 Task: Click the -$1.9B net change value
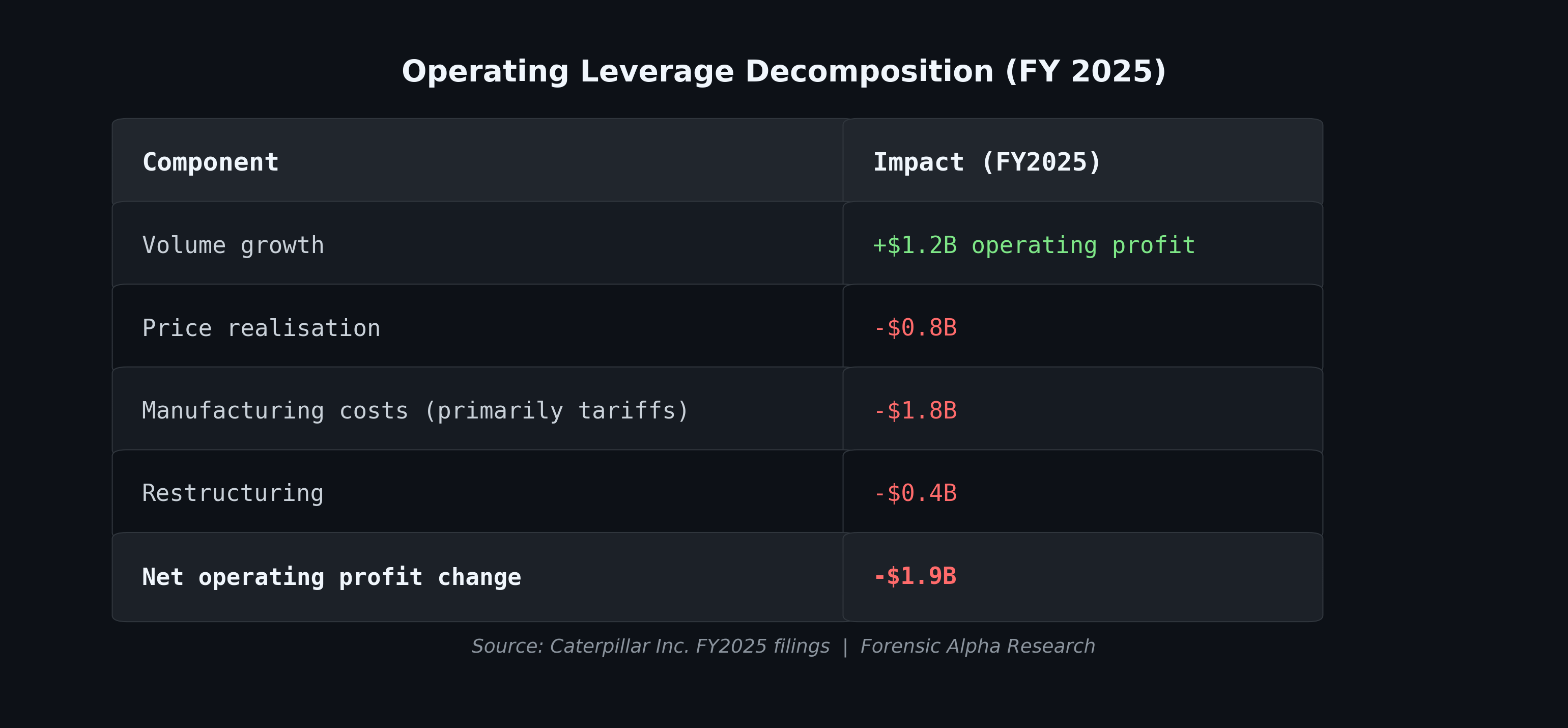point(915,576)
